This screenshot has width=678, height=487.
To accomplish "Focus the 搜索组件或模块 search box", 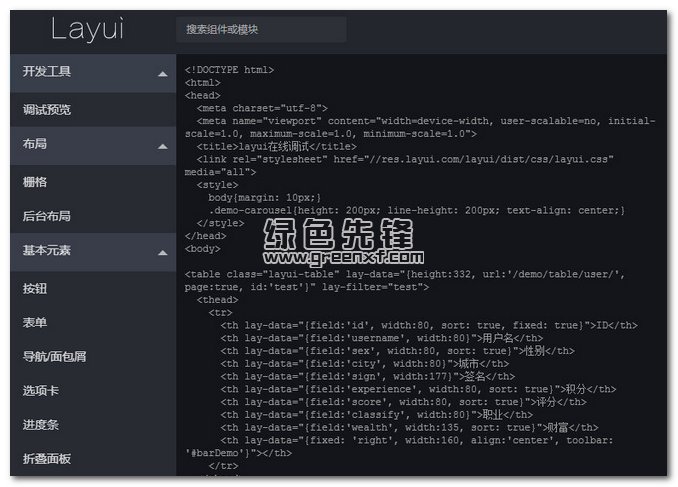I will click(x=261, y=29).
